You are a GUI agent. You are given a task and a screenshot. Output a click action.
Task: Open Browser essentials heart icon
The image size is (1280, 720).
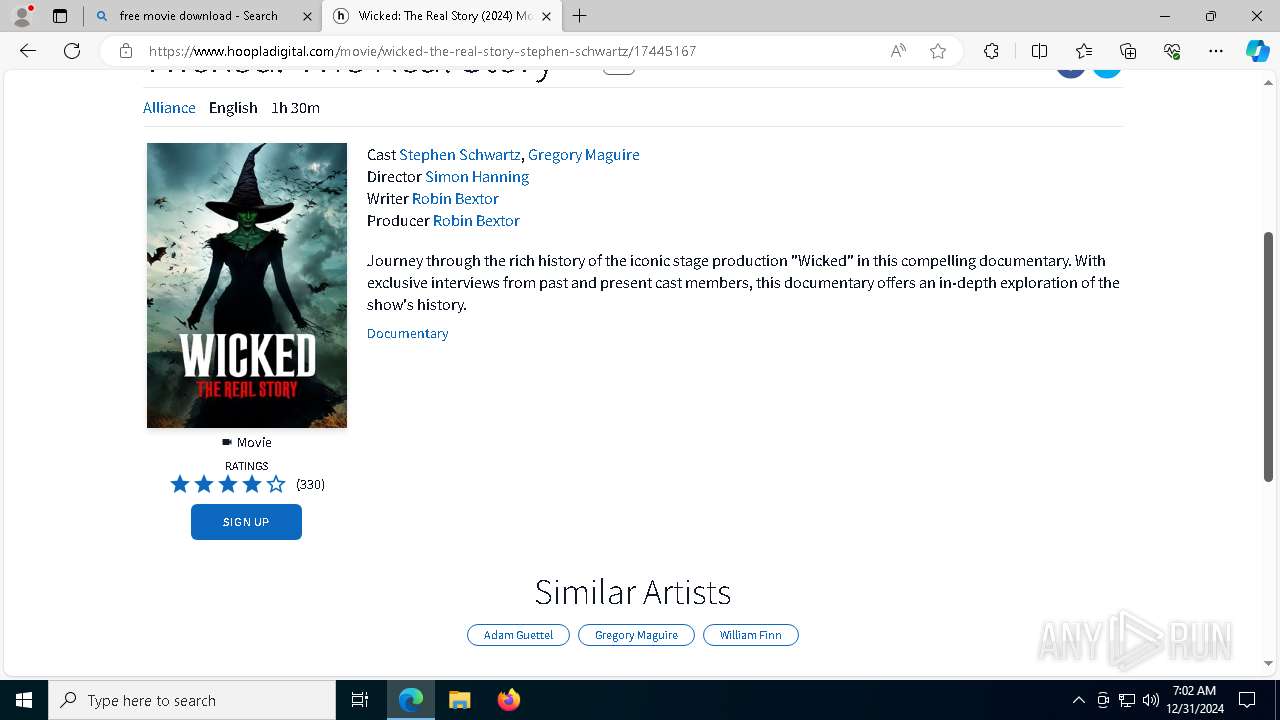click(1172, 51)
